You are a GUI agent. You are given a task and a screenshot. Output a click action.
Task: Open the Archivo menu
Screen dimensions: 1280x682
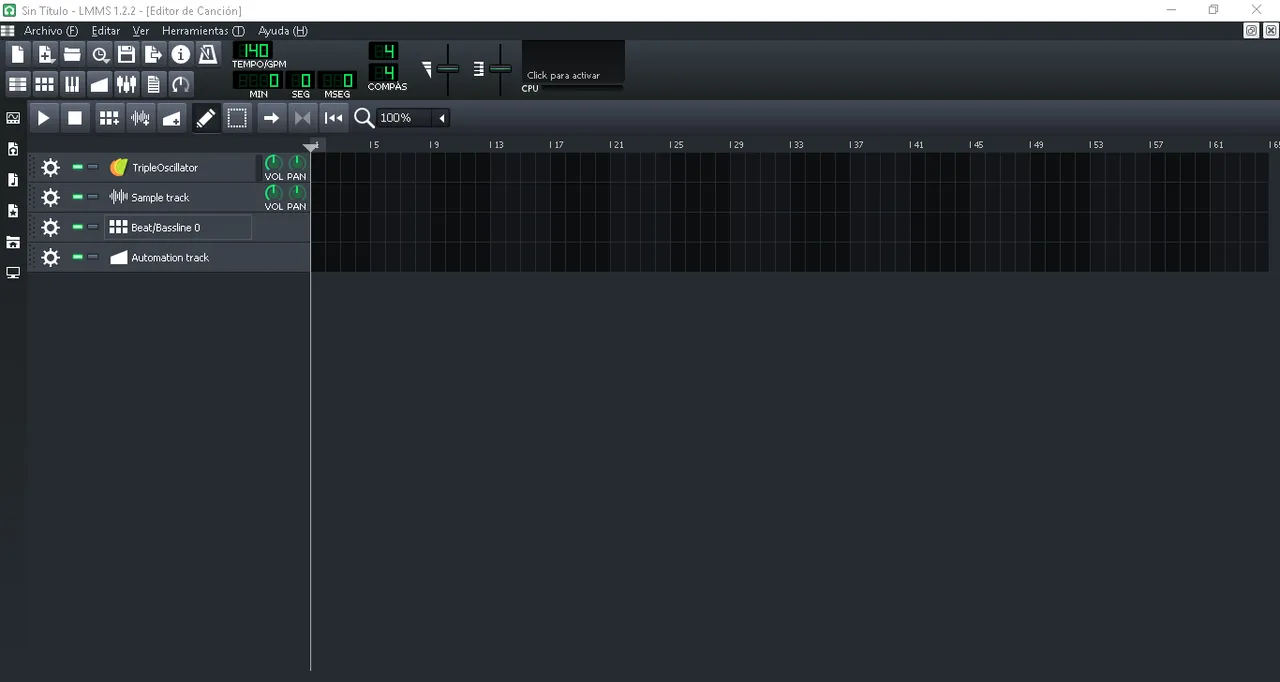[51, 31]
